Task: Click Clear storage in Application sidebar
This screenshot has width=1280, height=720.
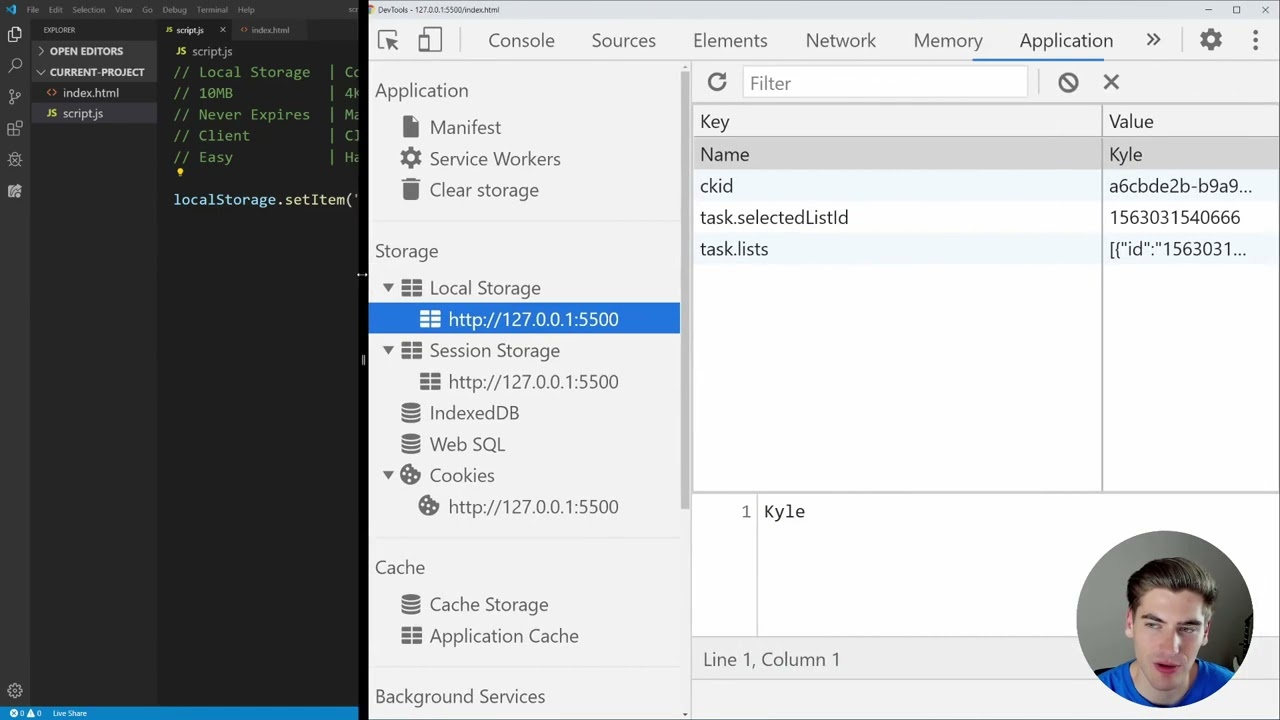Action: [x=483, y=190]
